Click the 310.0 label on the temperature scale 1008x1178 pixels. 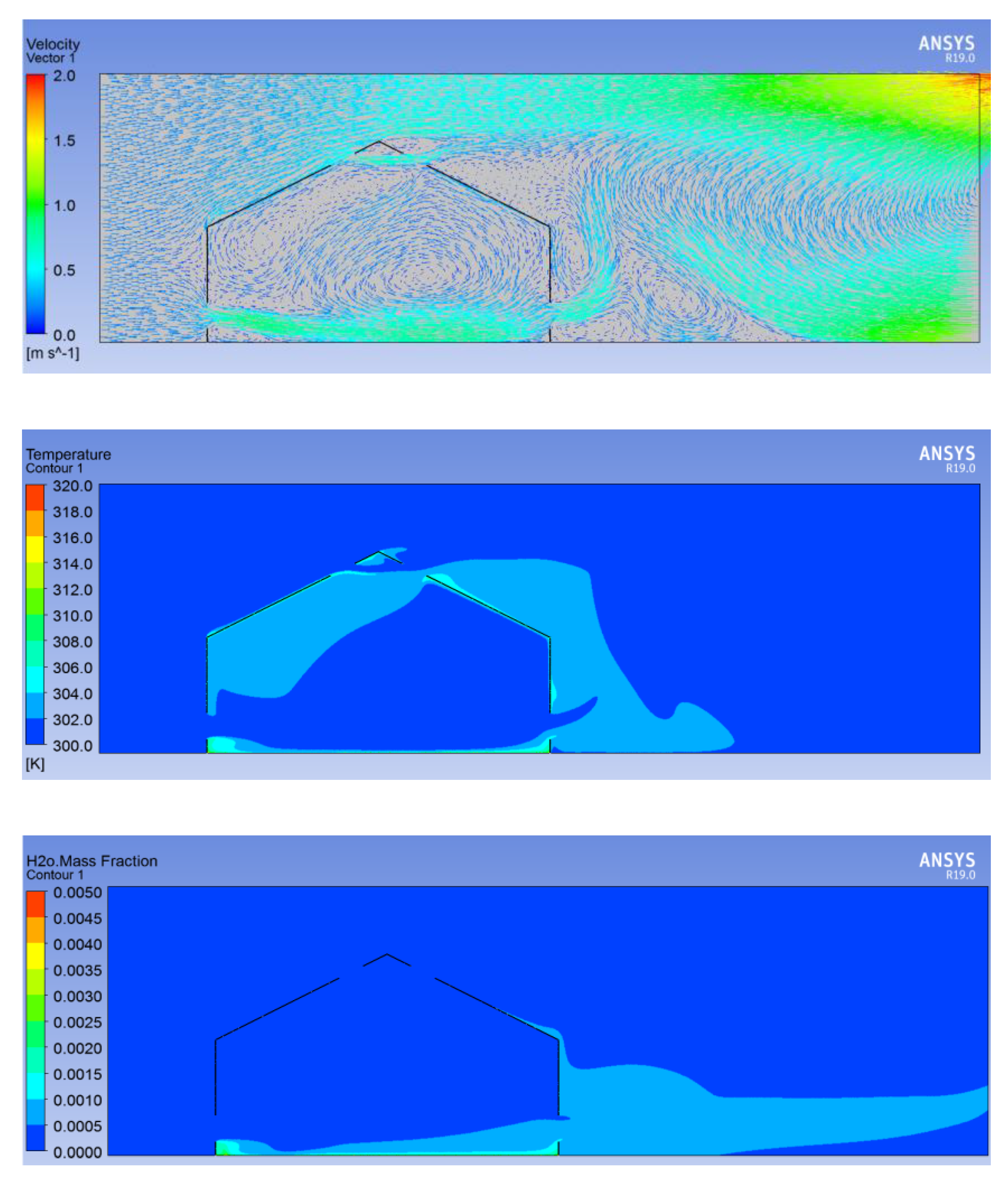[x=72, y=616]
